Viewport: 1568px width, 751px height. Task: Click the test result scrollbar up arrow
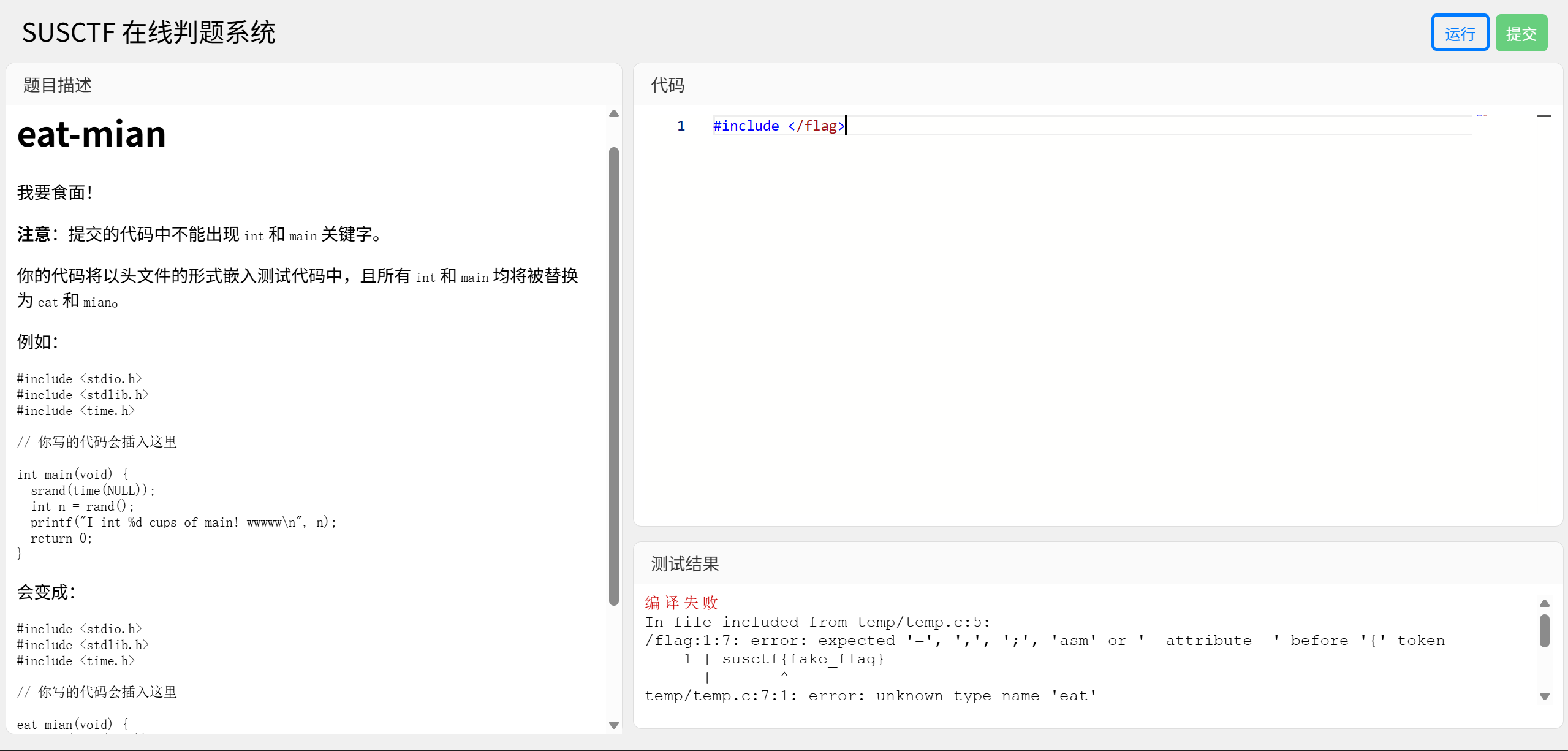click(1545, 603)
